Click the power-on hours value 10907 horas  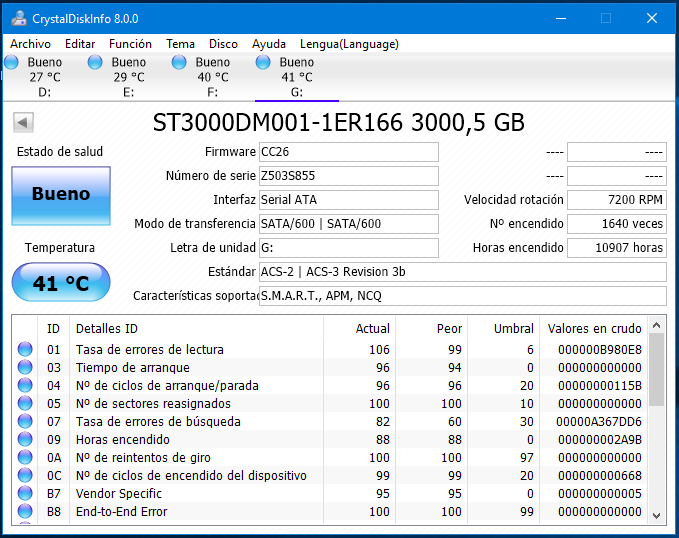click(617, 248)
